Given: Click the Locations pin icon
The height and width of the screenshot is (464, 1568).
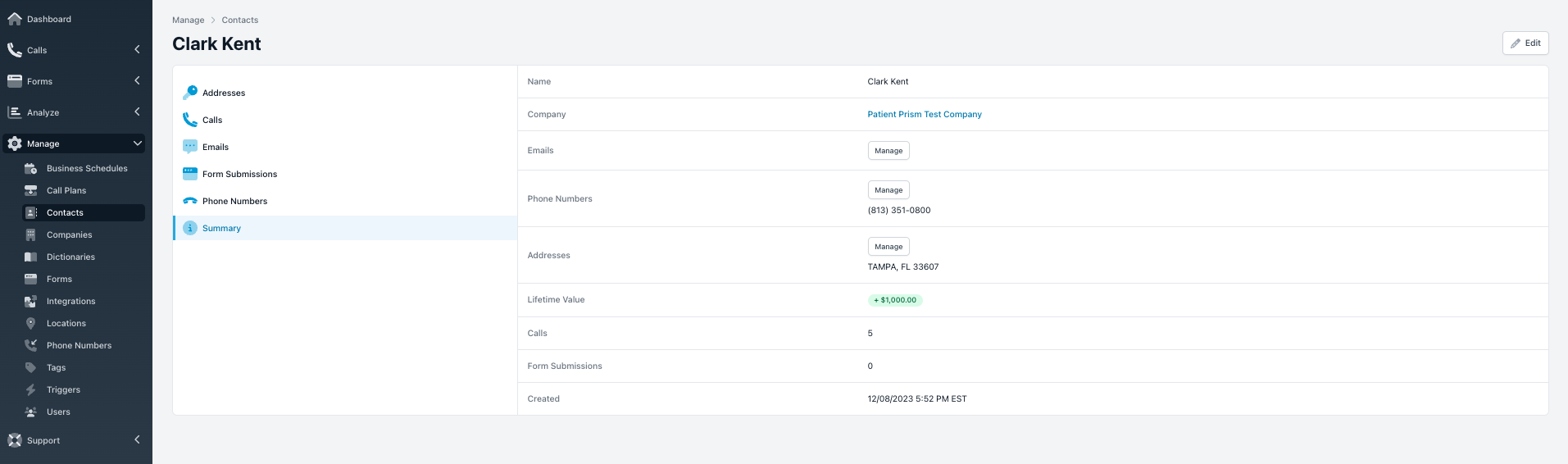Looking at the screenshot, I should (31, 323).
